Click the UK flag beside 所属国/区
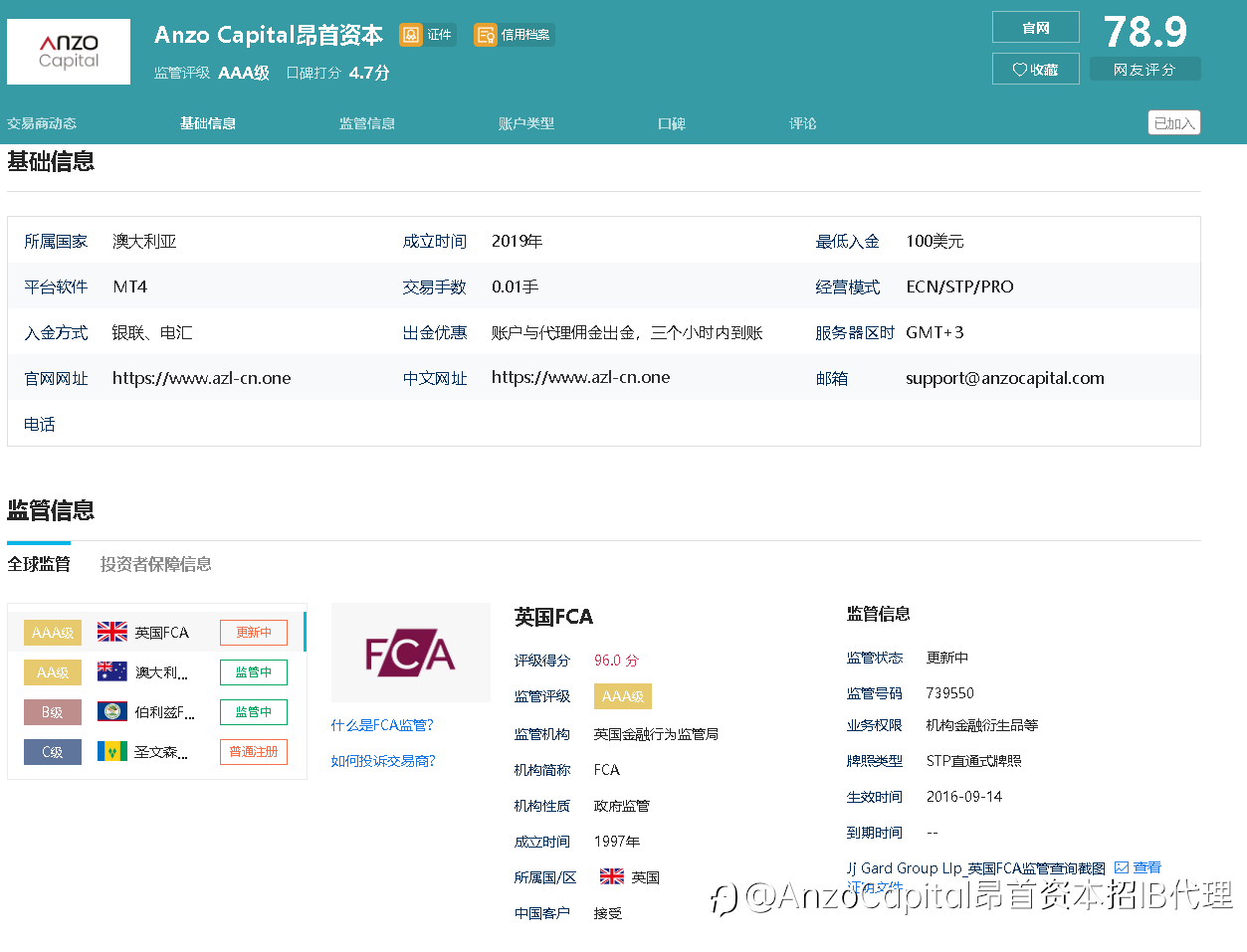Image resolution: width=1247 pixels, height=952 pixels. coord(612,876)
